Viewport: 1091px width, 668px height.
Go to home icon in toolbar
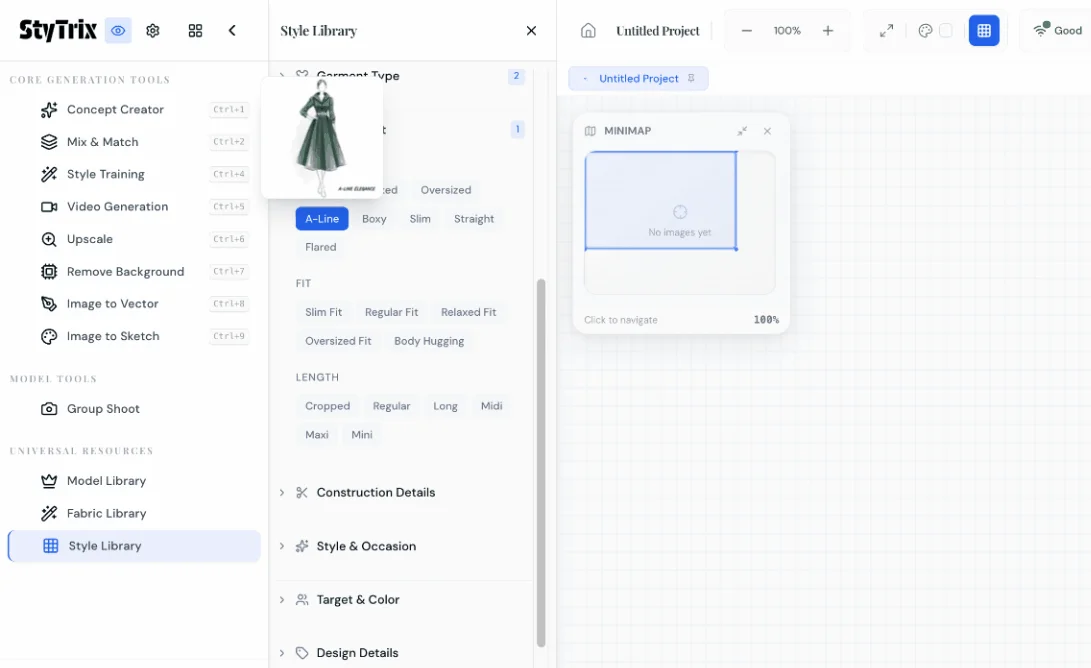click(588, 31)
